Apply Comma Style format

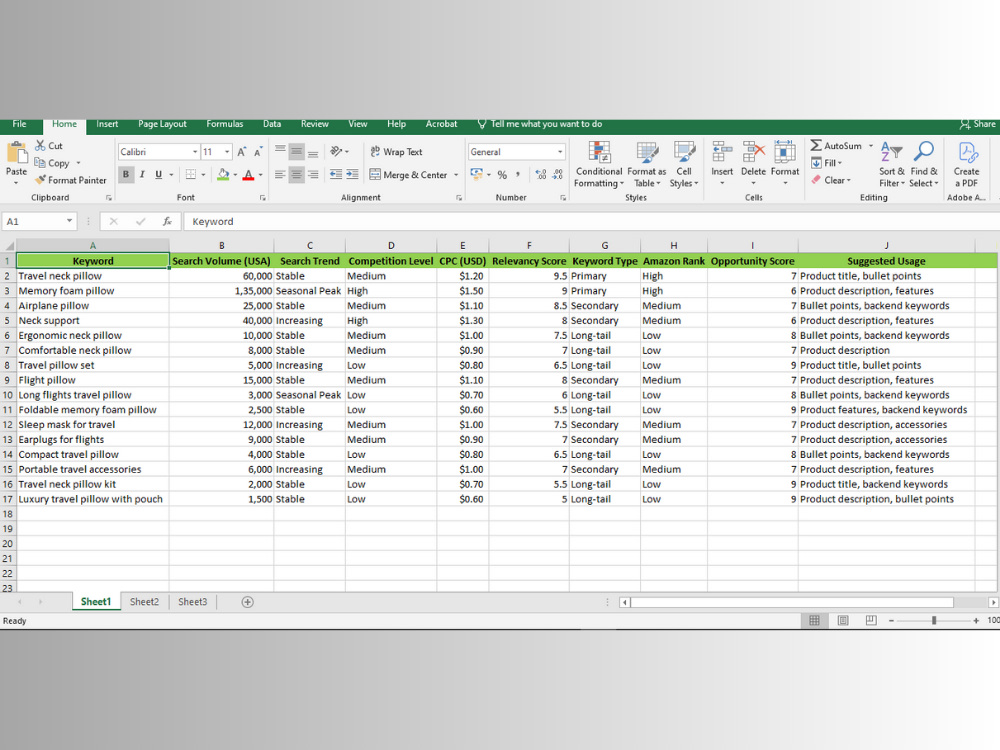click(x=518, y=174)
